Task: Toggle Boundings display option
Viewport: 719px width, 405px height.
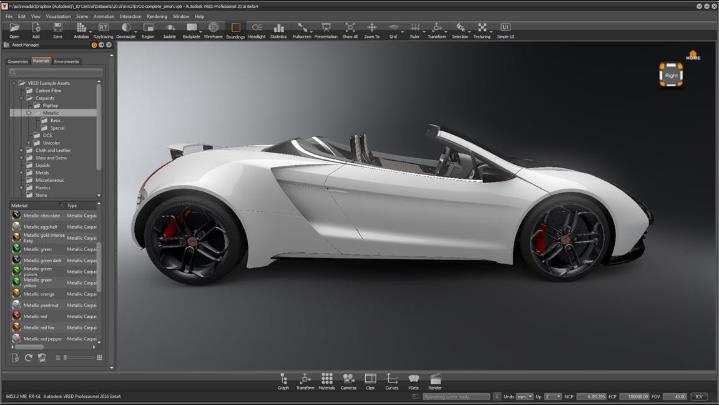Action: [x=235, y=30]
